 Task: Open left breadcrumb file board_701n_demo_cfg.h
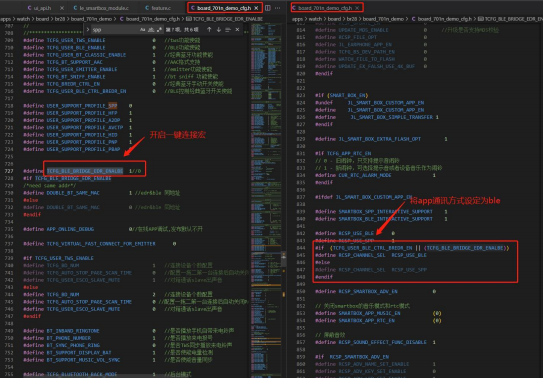(153, 19)
